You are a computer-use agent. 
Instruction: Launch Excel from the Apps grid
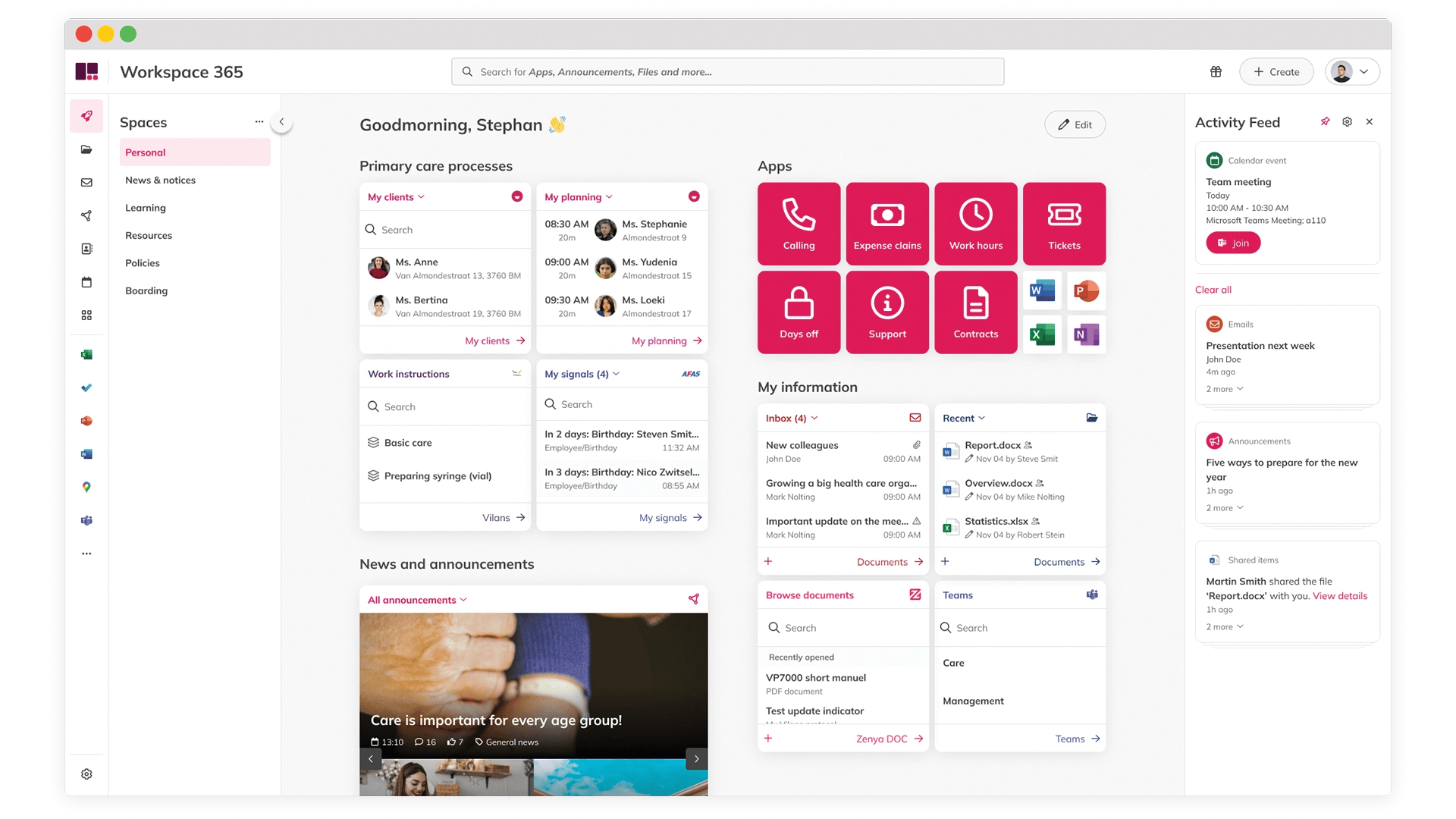coord(1042,334)
